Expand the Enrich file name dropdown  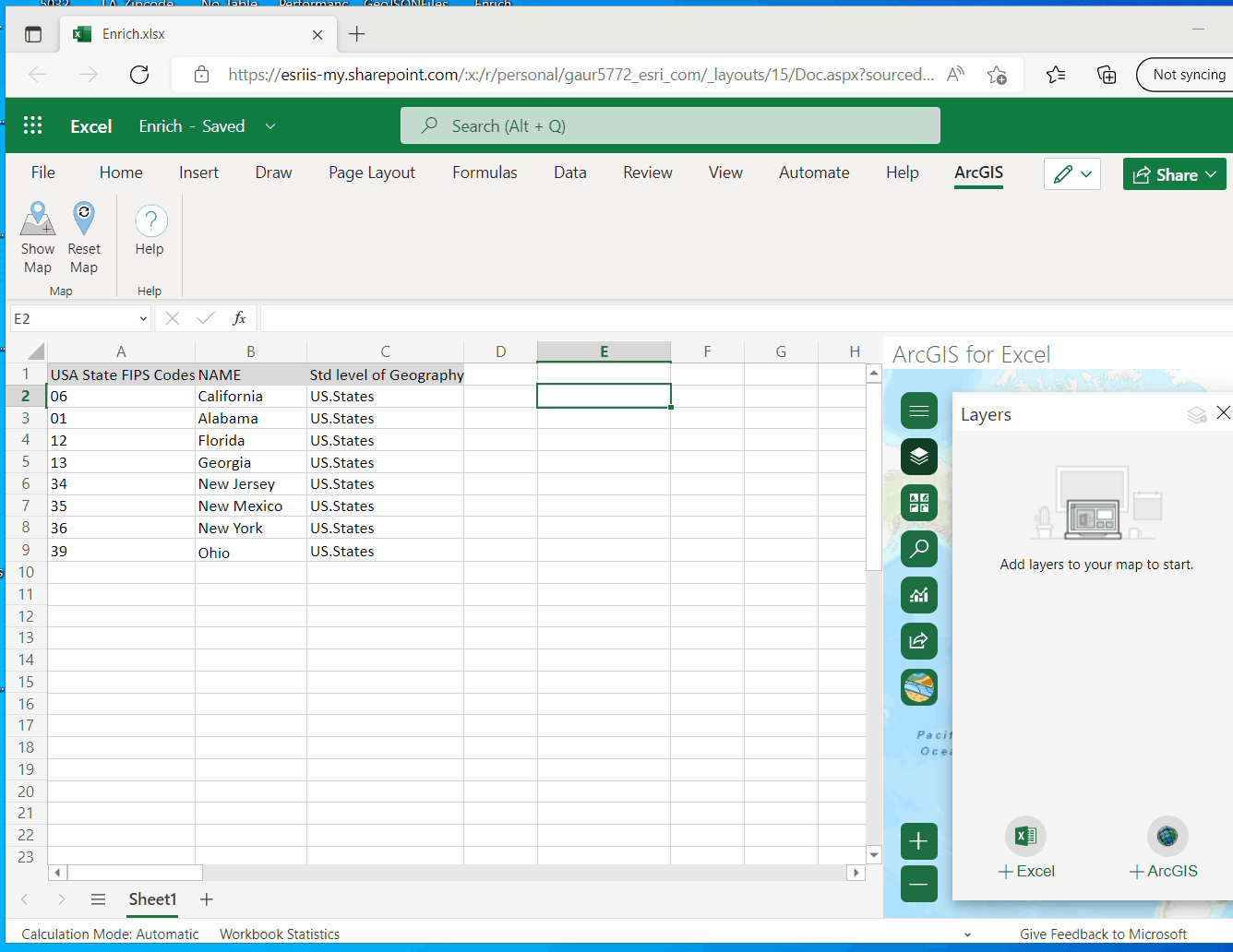(270, 126)
